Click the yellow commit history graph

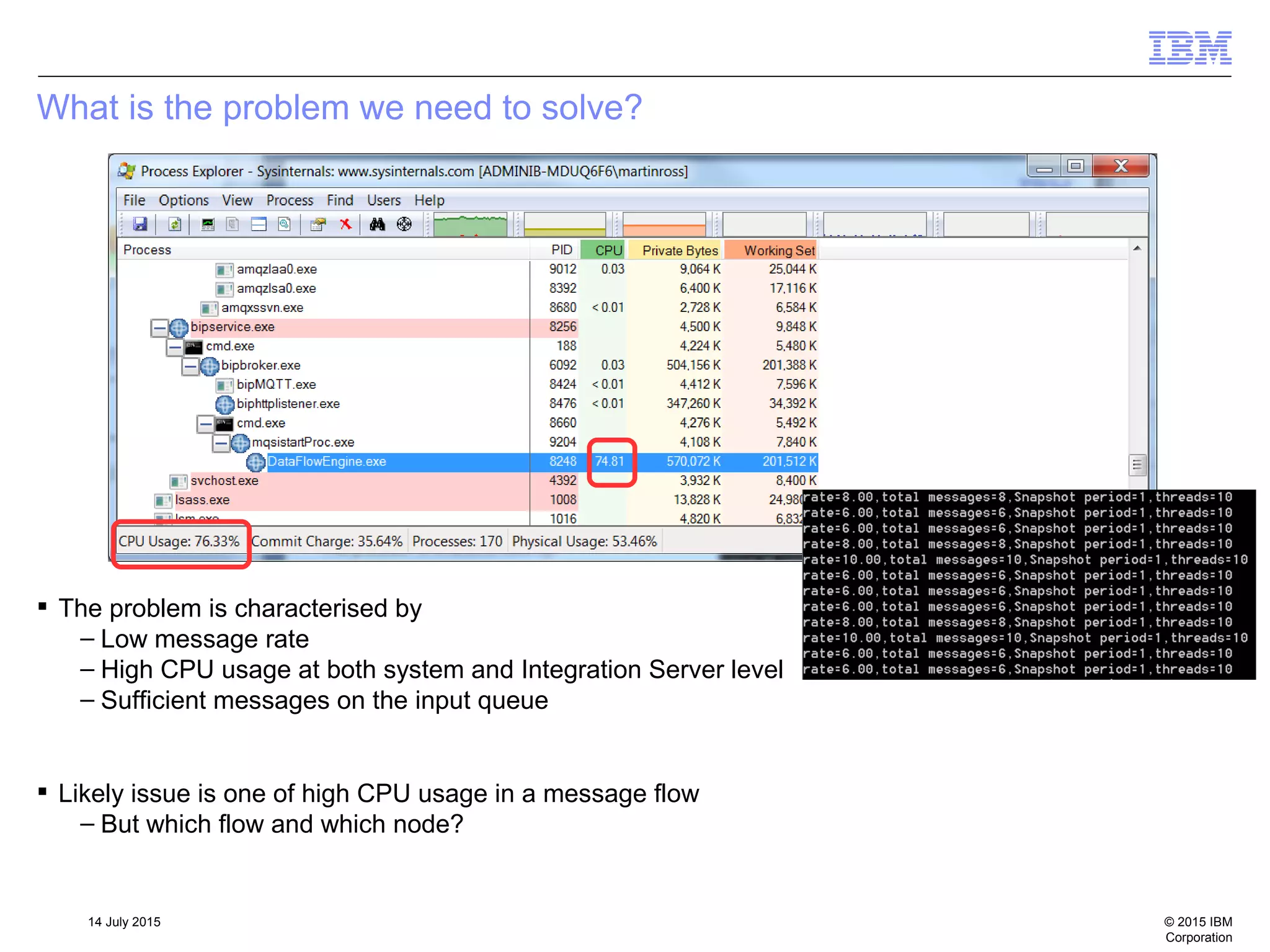(564, 225)
